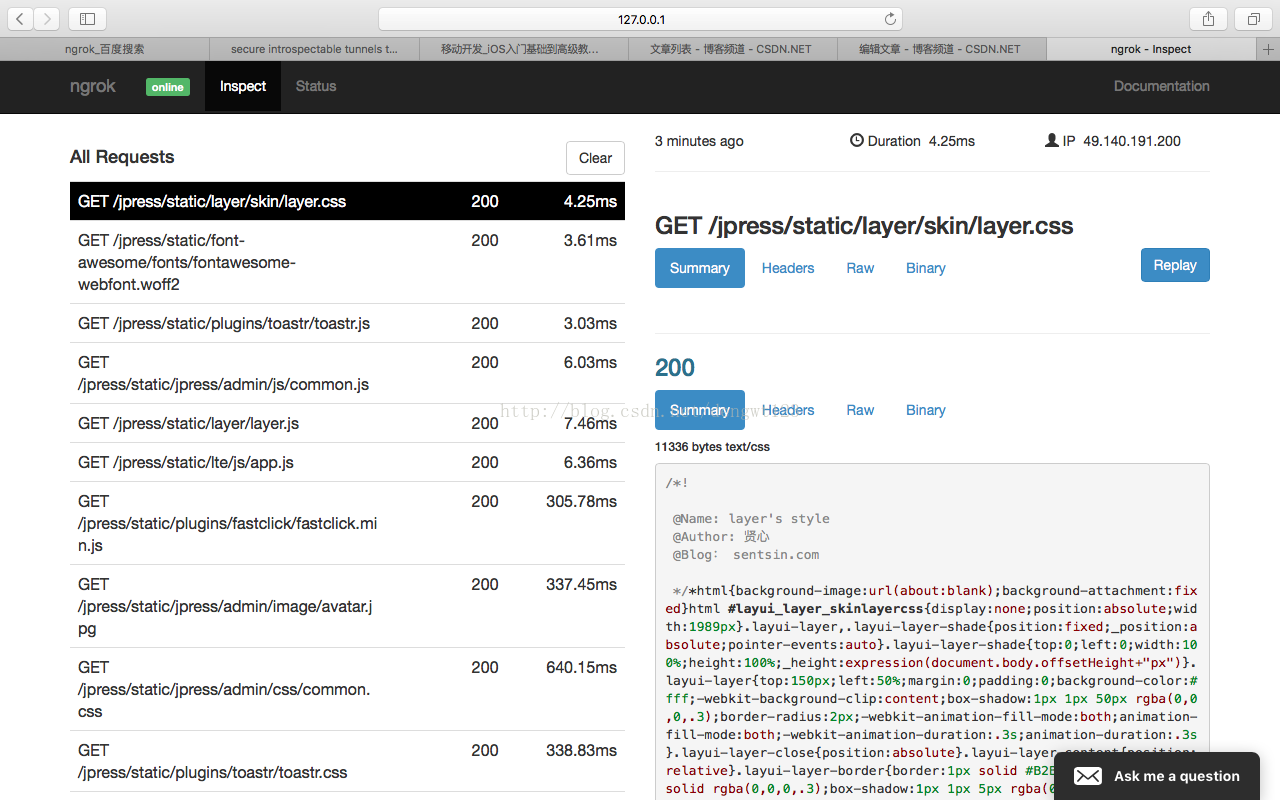Select the fastclick.min.js request row
Screen dimensions: 1280x800
click(347, 523)
